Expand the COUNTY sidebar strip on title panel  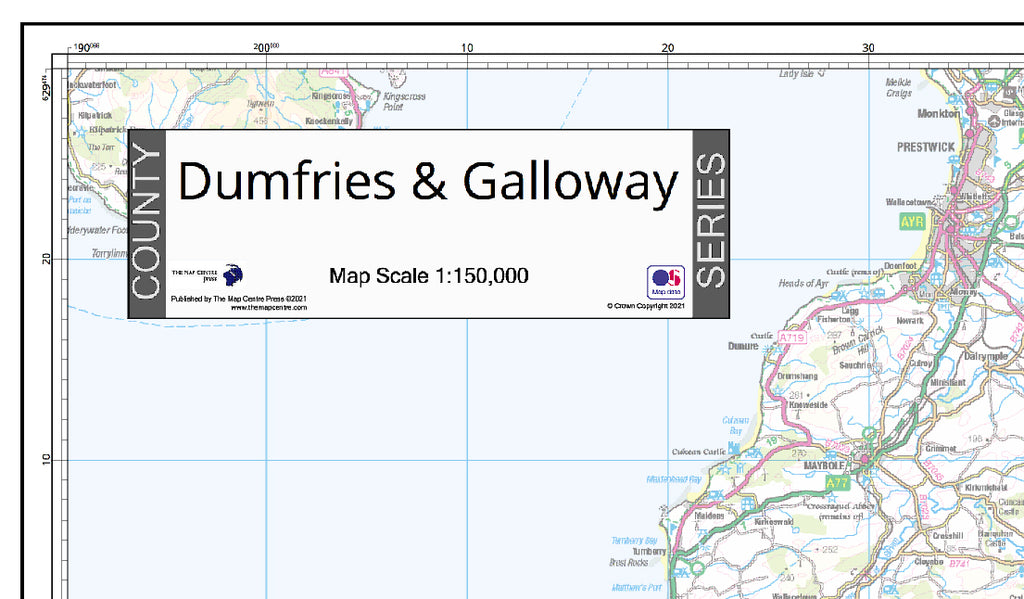click(x=146, y=222)
